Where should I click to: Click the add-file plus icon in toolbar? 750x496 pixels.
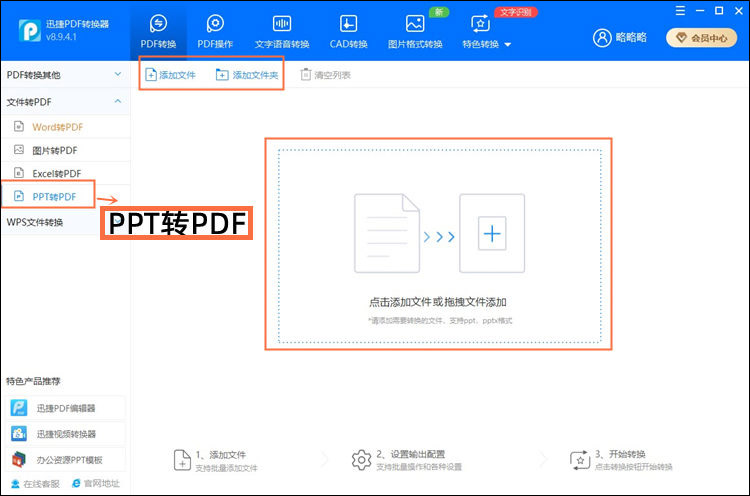pos(151,75)
